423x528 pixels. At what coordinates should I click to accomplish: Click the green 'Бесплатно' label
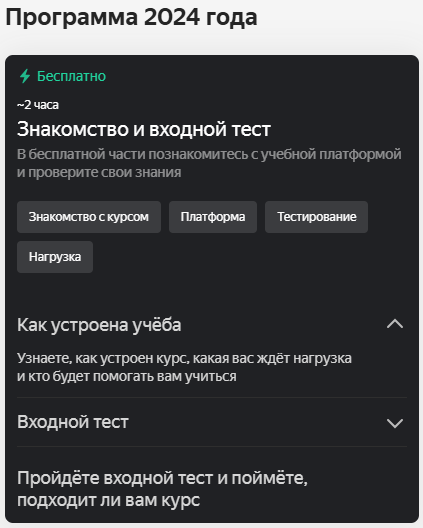tap(71, 76)
